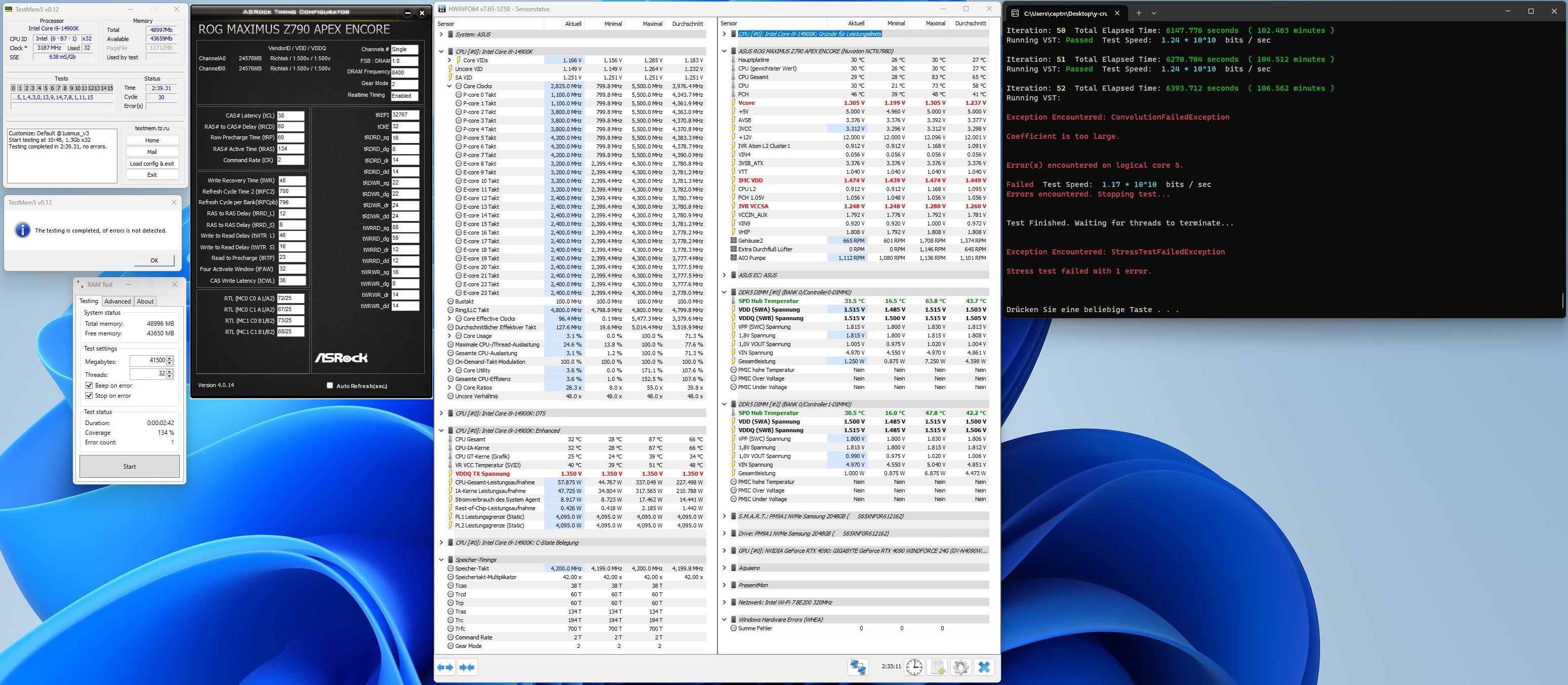1568x685 pixels.
Task: Collapse Windows Hardware Errors (WHEA) group
Action: click(725, 619)
